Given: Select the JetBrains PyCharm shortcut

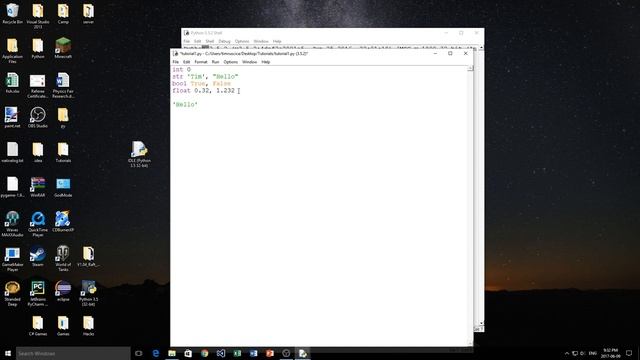Looking at the screenshot, I should 38,293.
